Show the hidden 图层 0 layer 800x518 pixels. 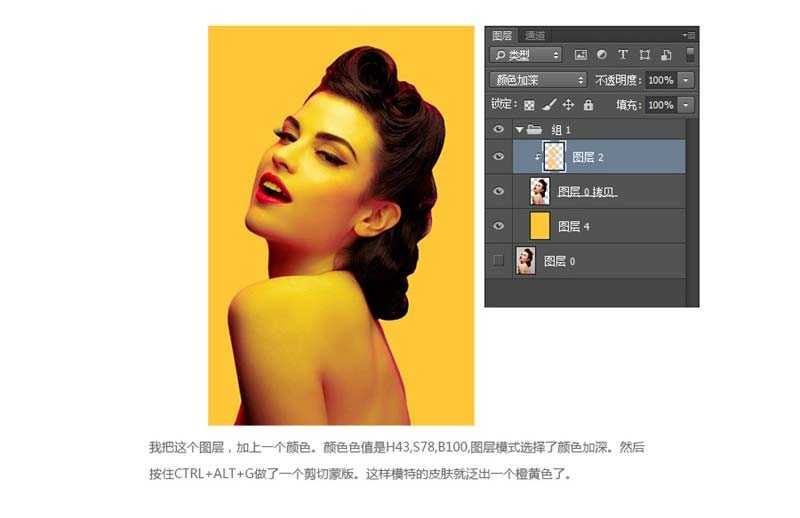pyautogui.click(x=498, y=260)
